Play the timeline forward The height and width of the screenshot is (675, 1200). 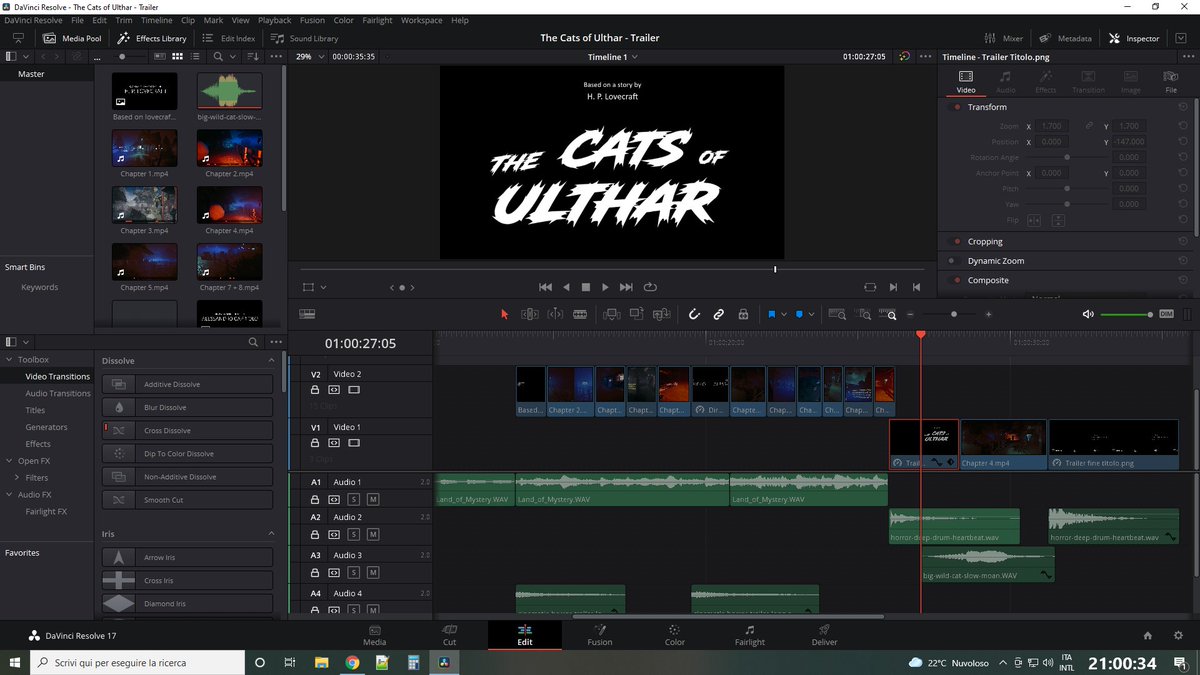click(605, 287)
